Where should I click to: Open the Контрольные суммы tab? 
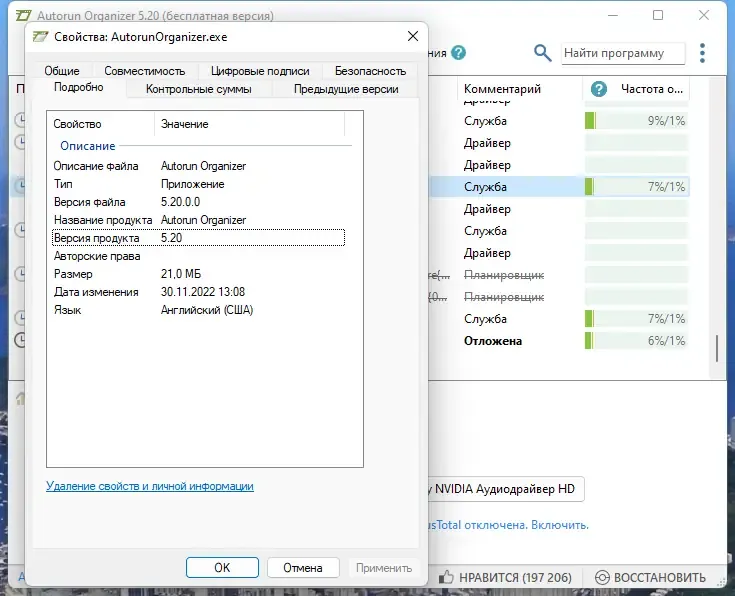pyautogui.click(x=199, y=89)
